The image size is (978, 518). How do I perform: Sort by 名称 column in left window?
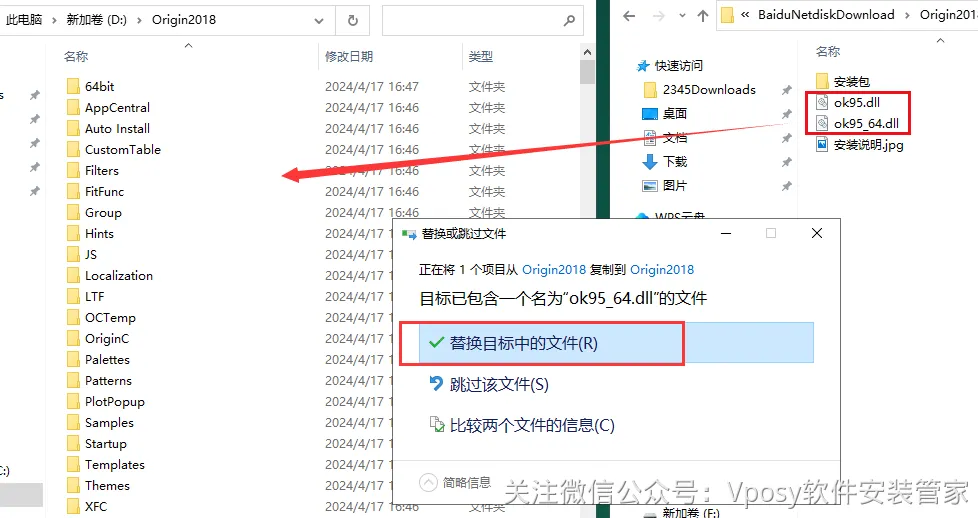76,56
